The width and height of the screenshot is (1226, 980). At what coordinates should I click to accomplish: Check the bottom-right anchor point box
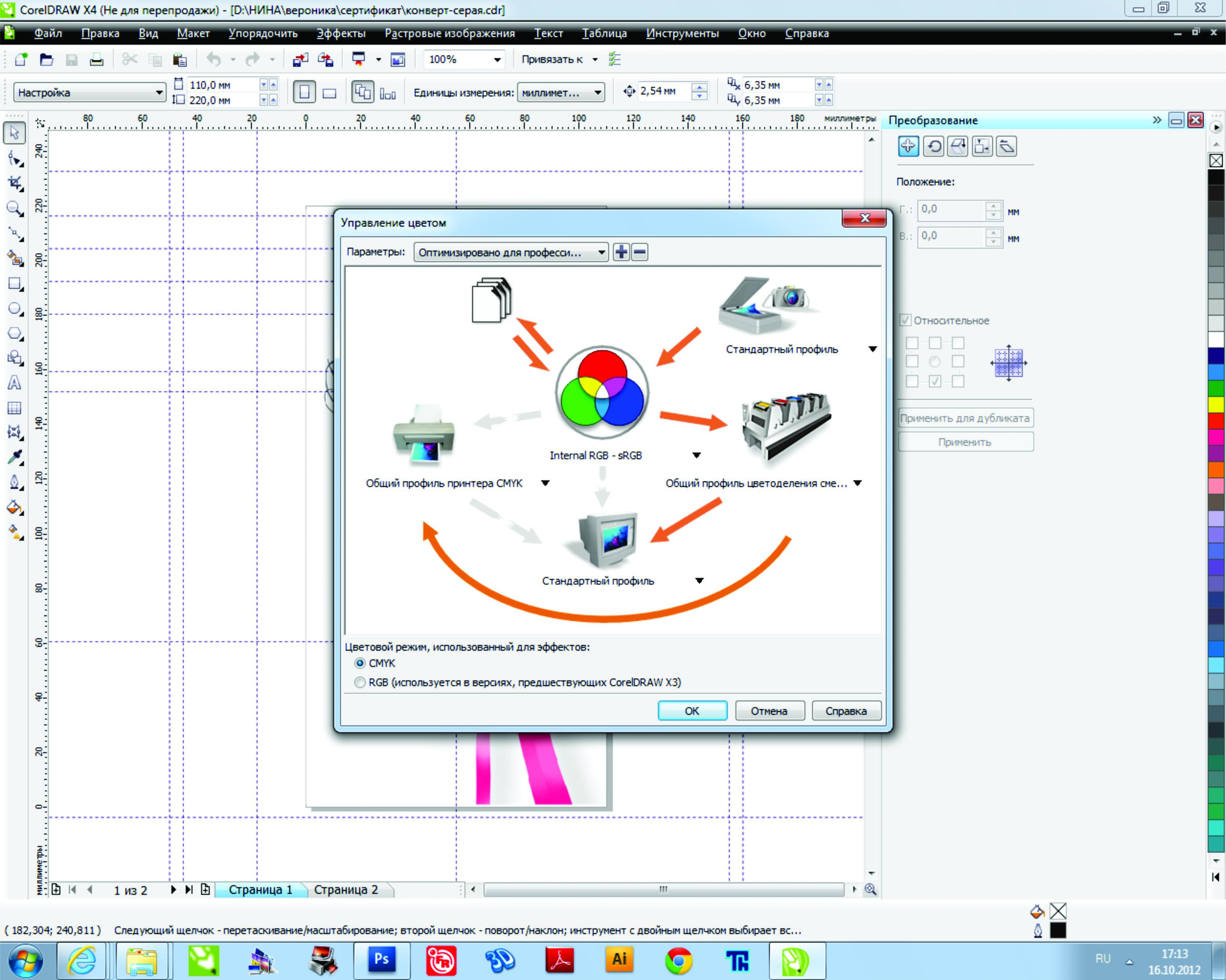click(958, 381)
